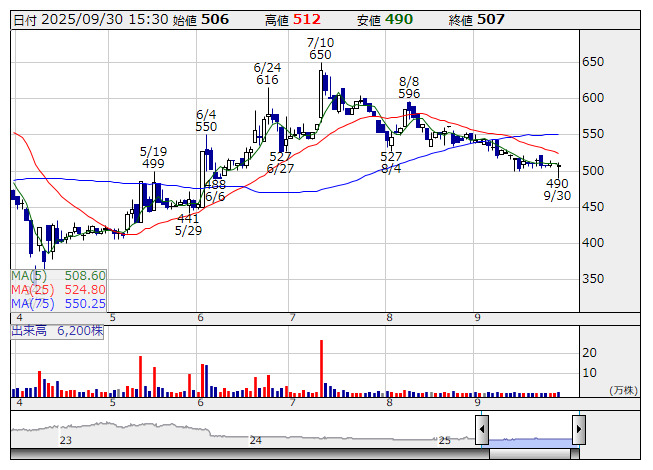Click the (万株) volume unit label
This screenshot has height=470, width=653.
[x=623, y=390]
